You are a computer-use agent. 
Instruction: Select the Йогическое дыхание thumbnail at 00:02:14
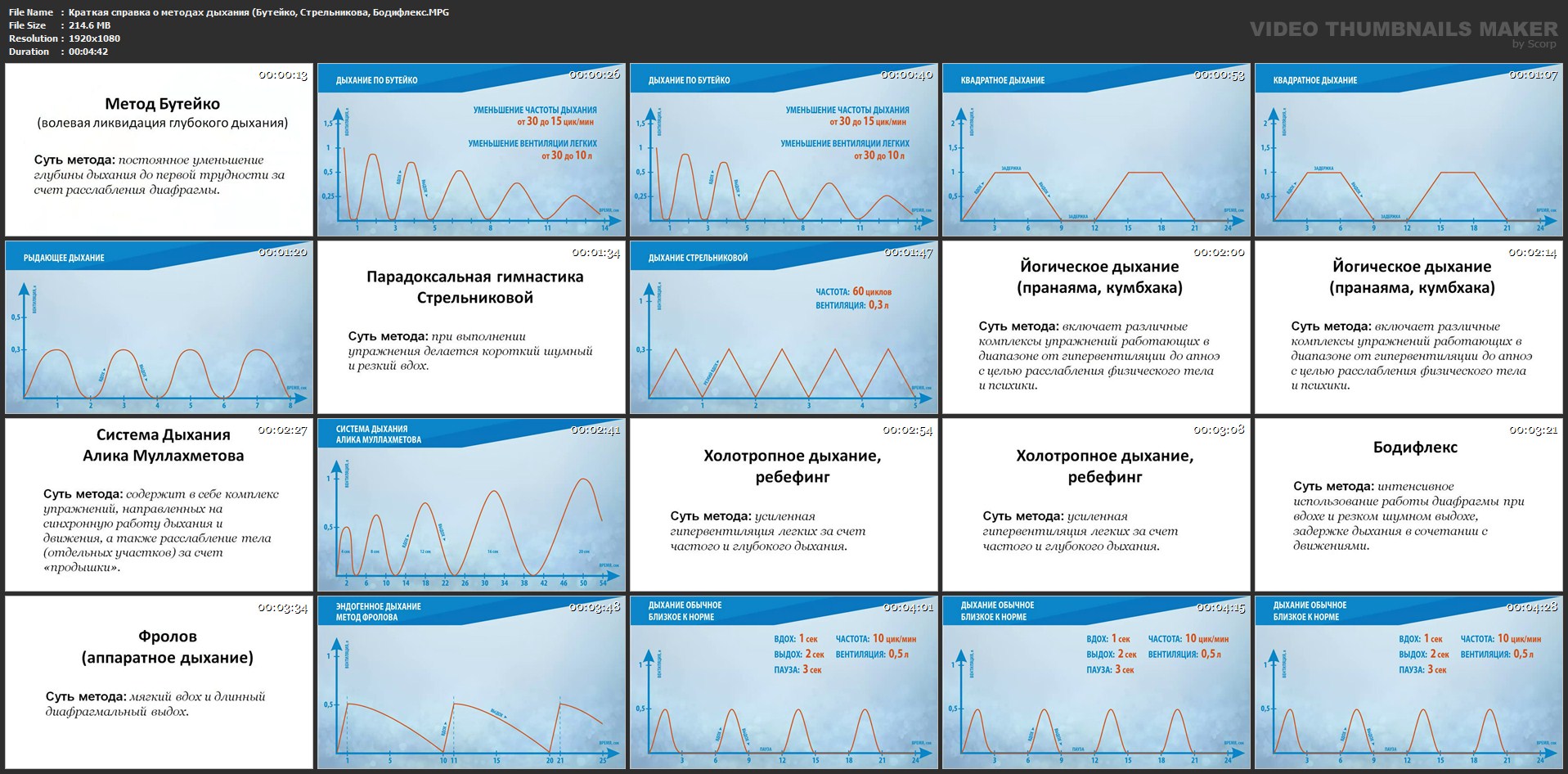tap(1409, 327)
